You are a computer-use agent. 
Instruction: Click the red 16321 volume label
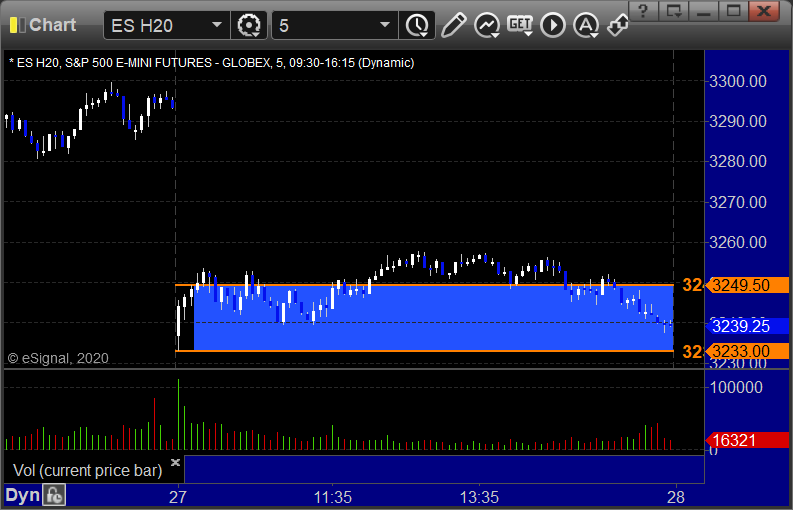746,440
